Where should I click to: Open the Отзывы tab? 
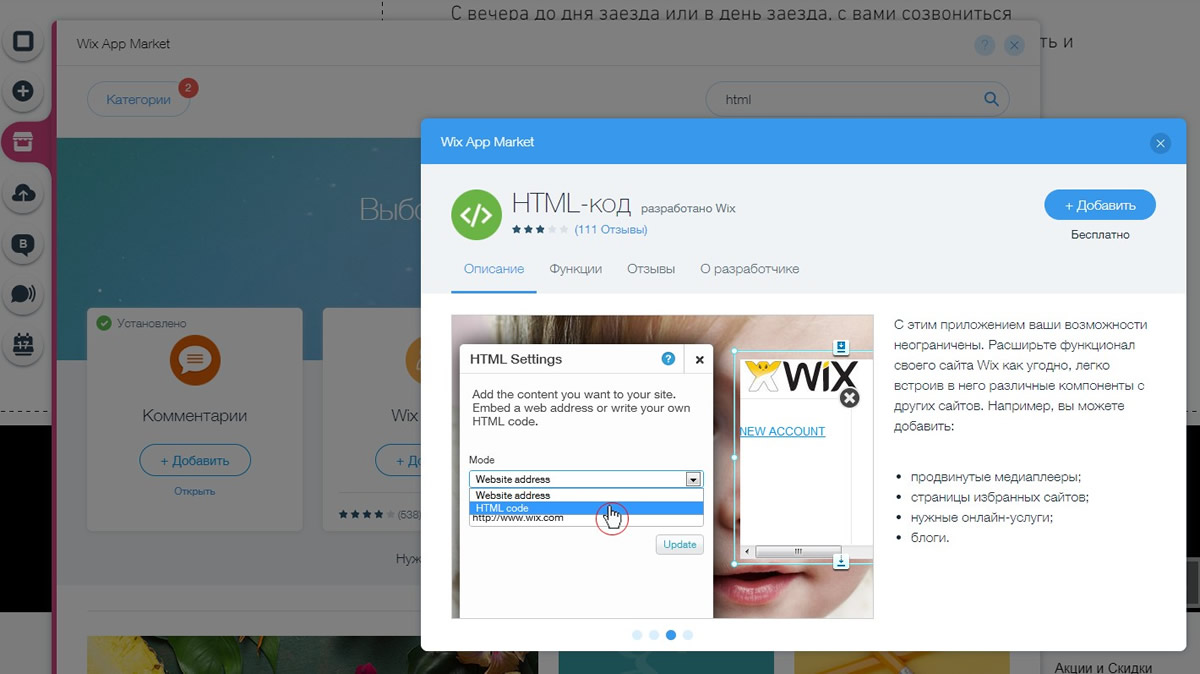[650, 268]
